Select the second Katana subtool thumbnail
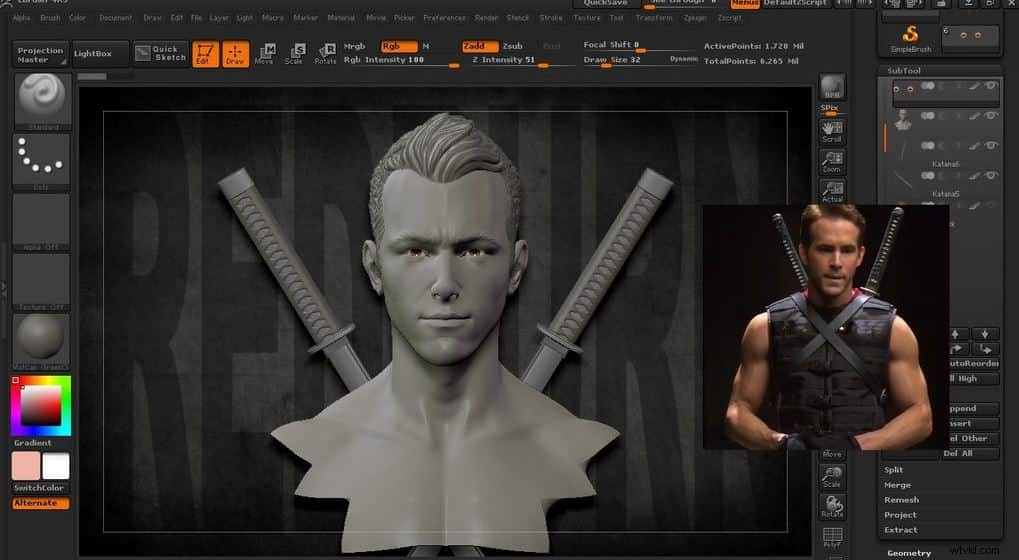This screenshot has height=560, width=1019. click(x=902, y=179)
